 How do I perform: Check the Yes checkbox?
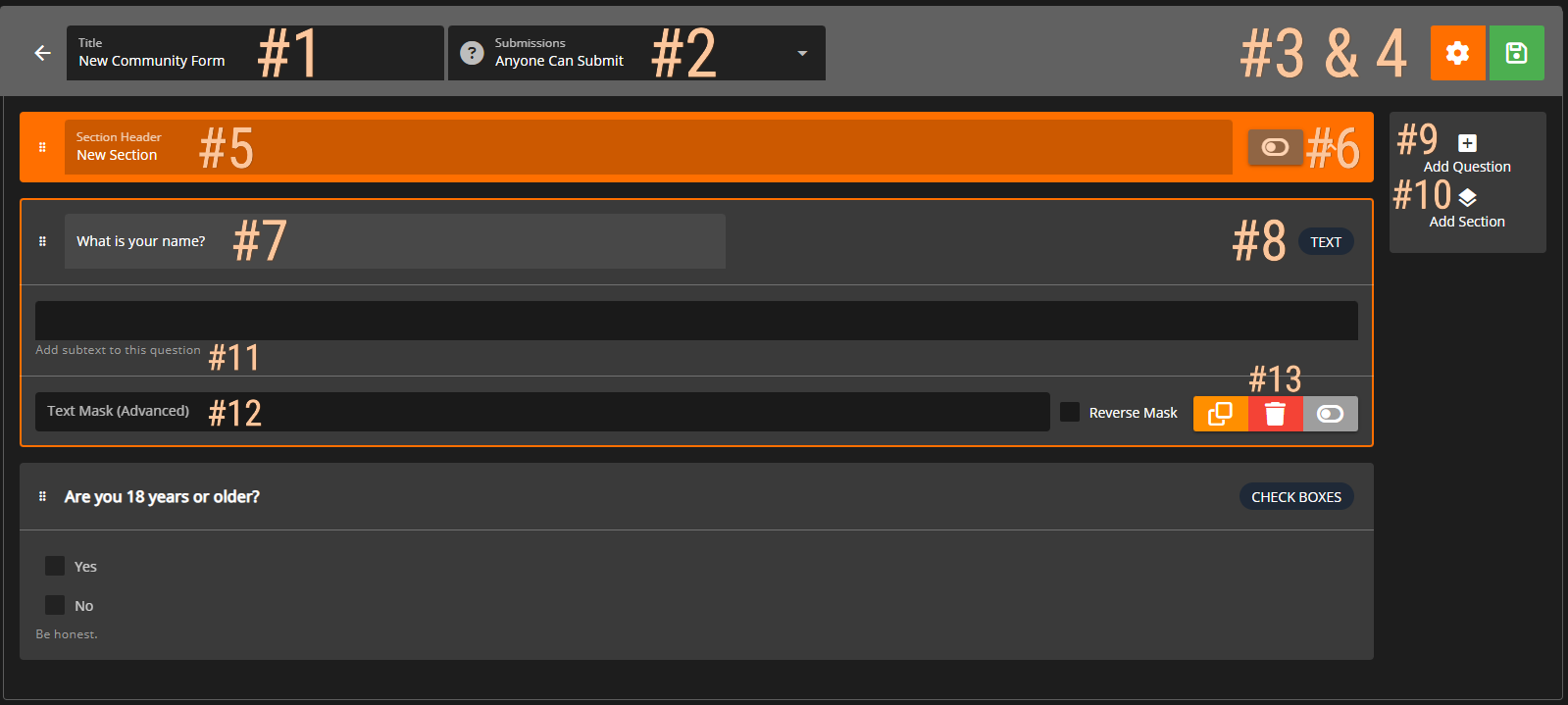pos(55,566)
